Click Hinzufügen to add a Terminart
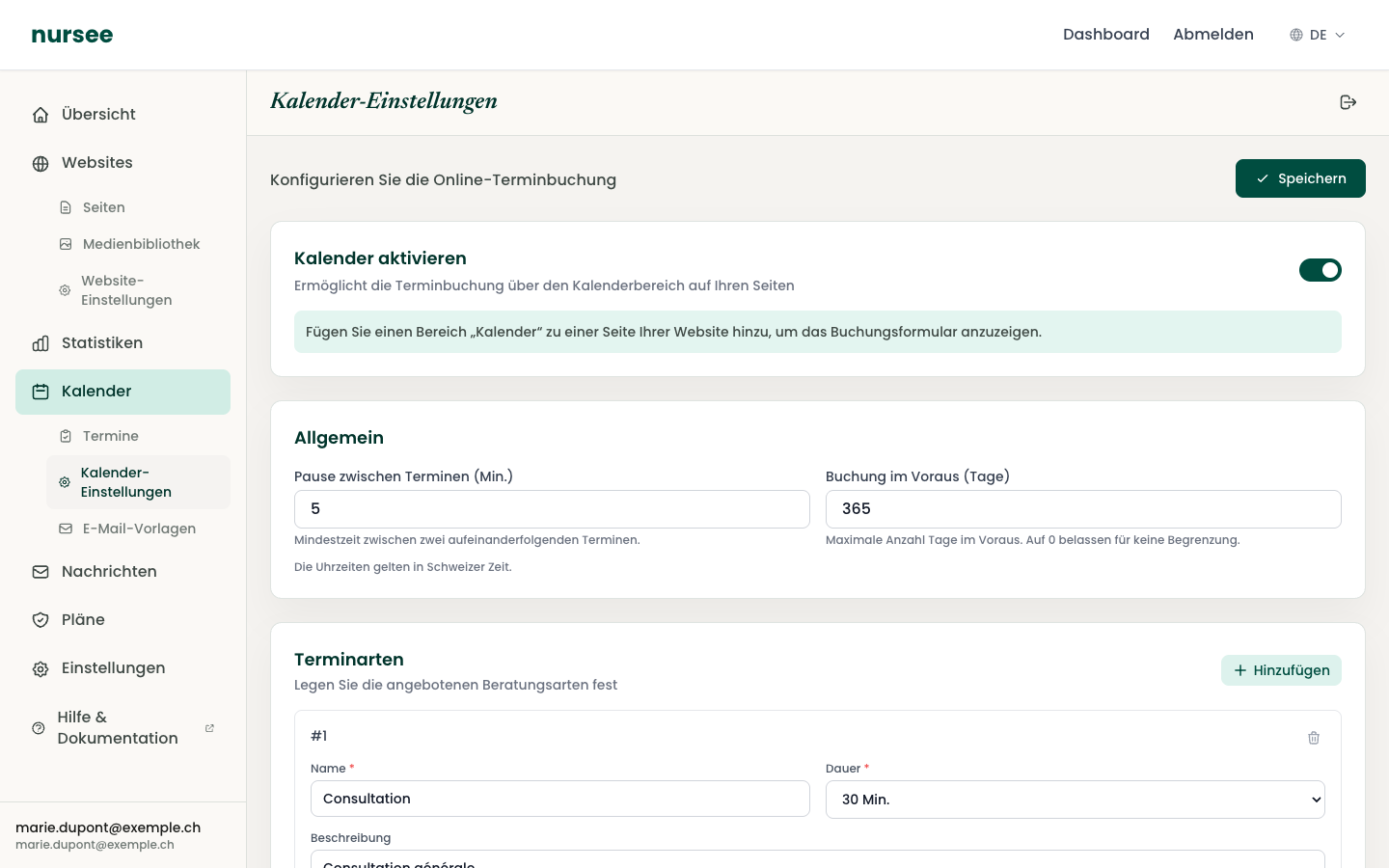 pos(1281,670)
